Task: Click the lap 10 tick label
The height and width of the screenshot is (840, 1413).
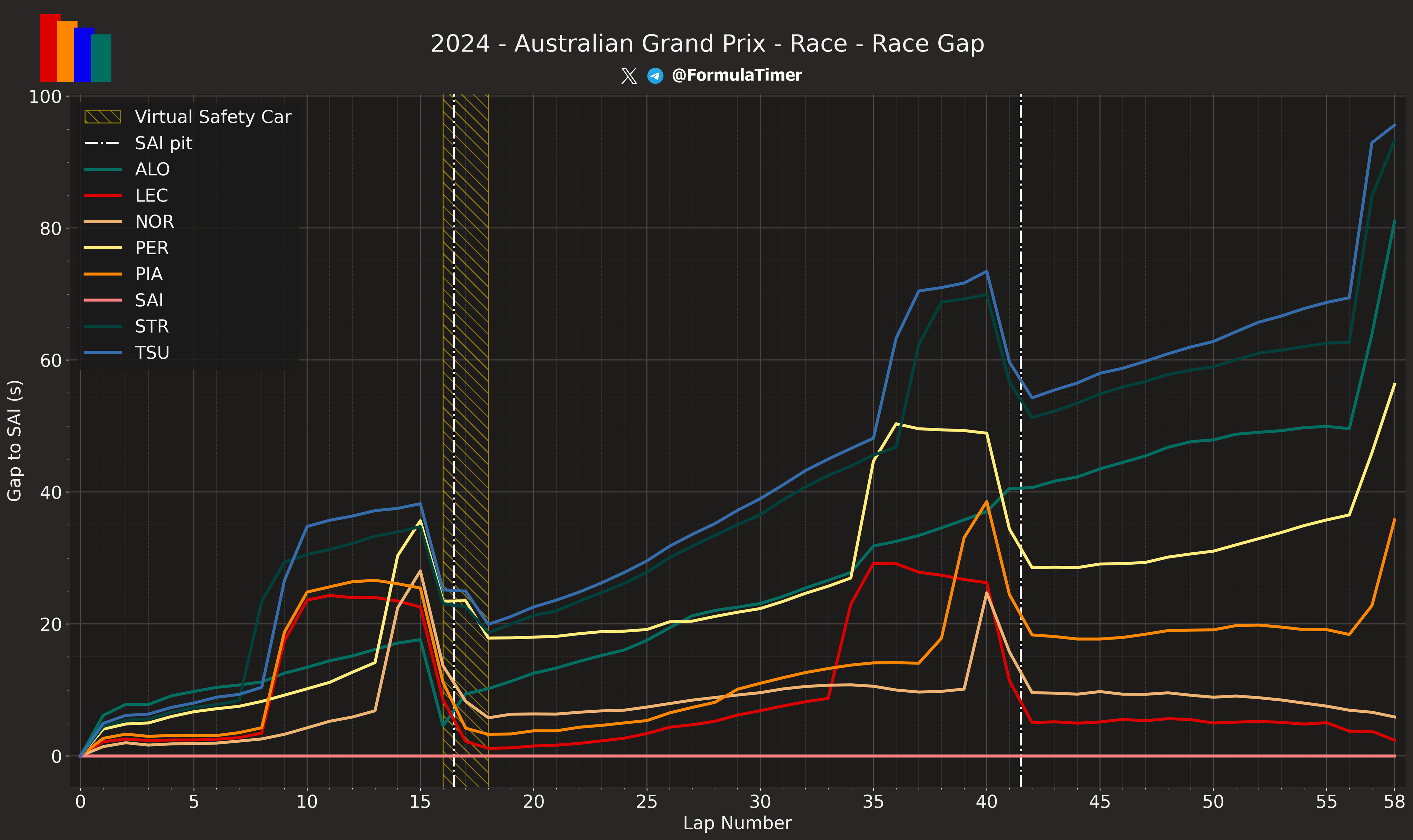Action: coord(307,801)
